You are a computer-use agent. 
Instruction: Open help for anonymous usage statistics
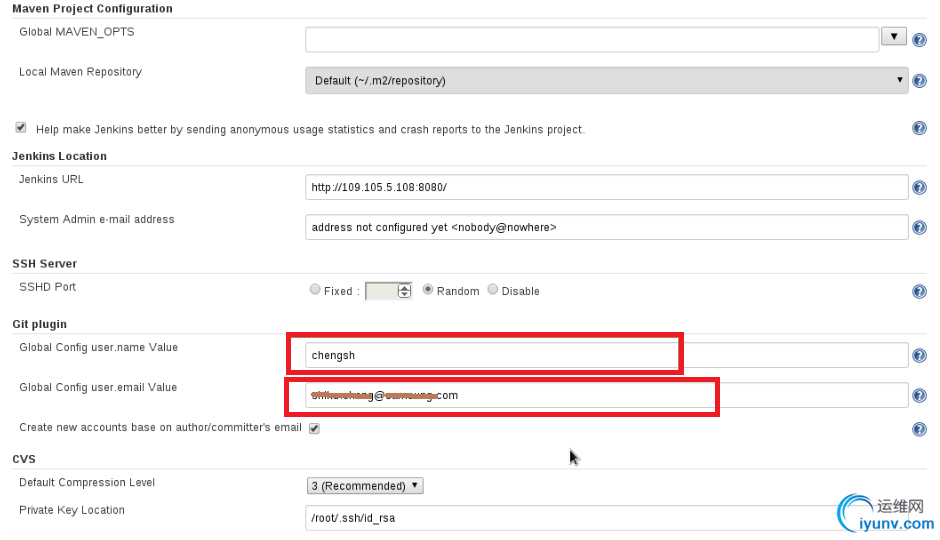tap(919, 128)
